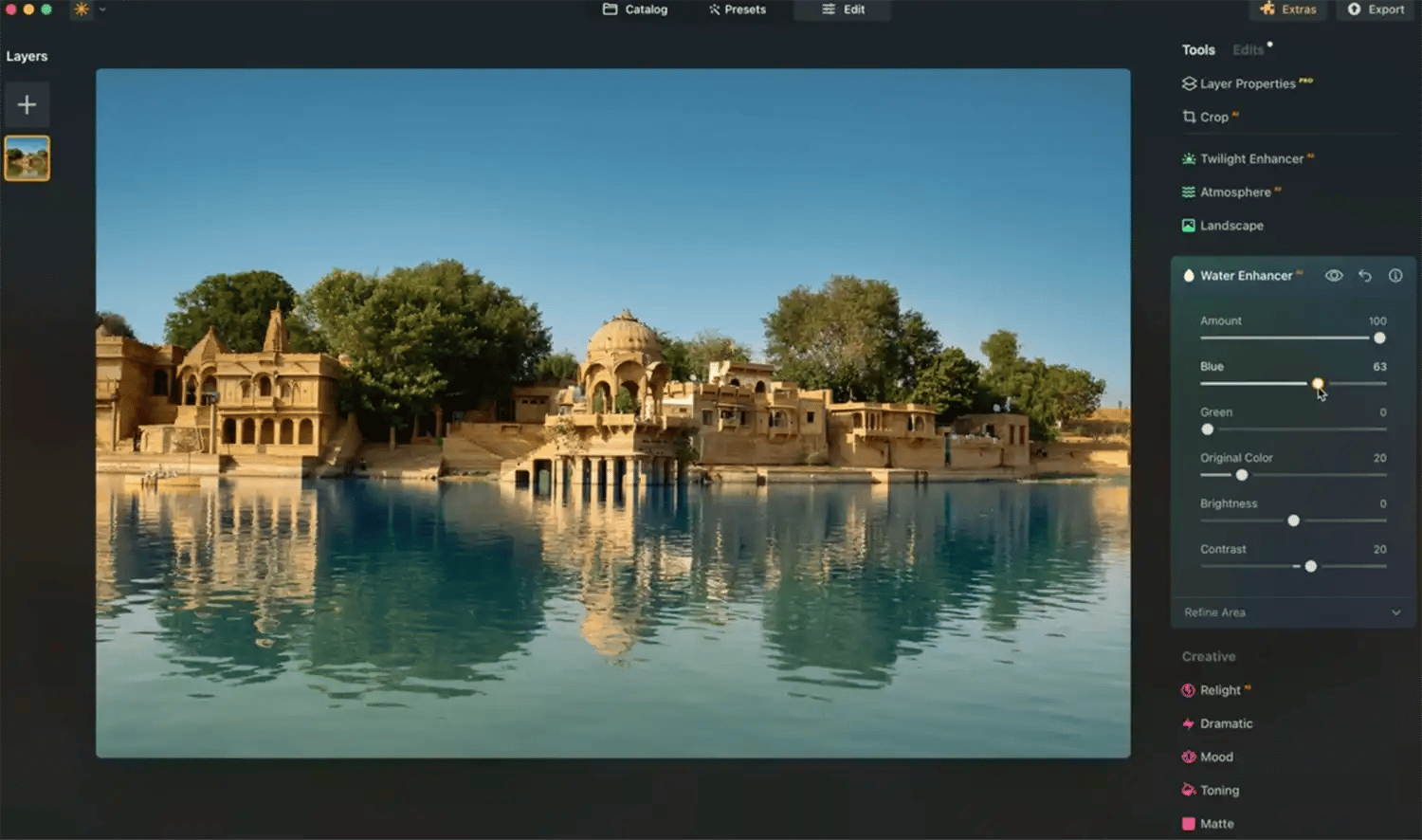This screenshot has width=1422, height=840.
Task: Click the Green slider handle
Action: click(1207, 429)
